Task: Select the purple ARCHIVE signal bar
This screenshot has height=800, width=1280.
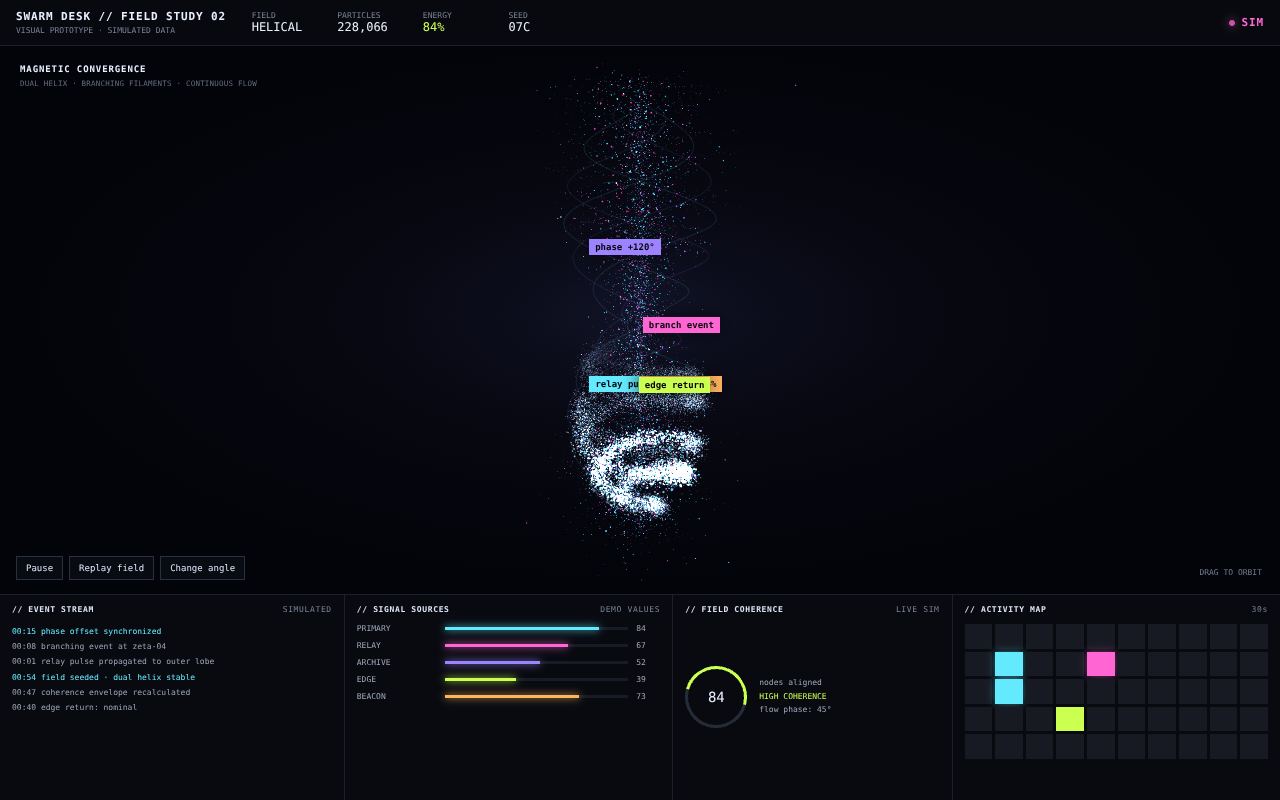Action: coord(536,663)
